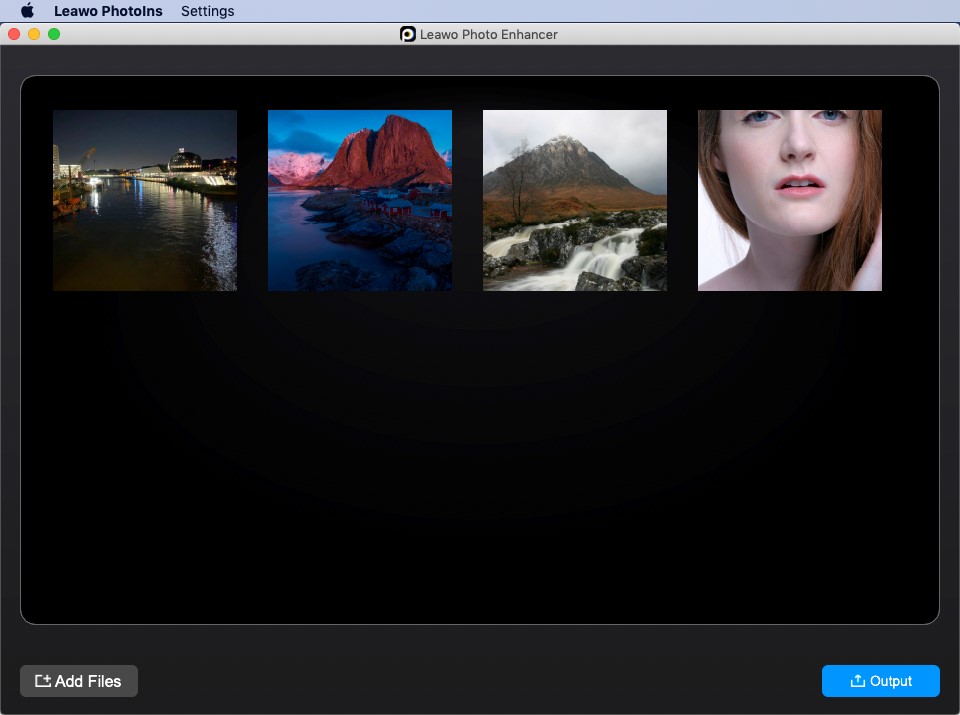The height and width of the screenshot is (715, 960).
Task: Click the upload arrow icon in Output
Action: pyautogui.click(x=857, y=681)
